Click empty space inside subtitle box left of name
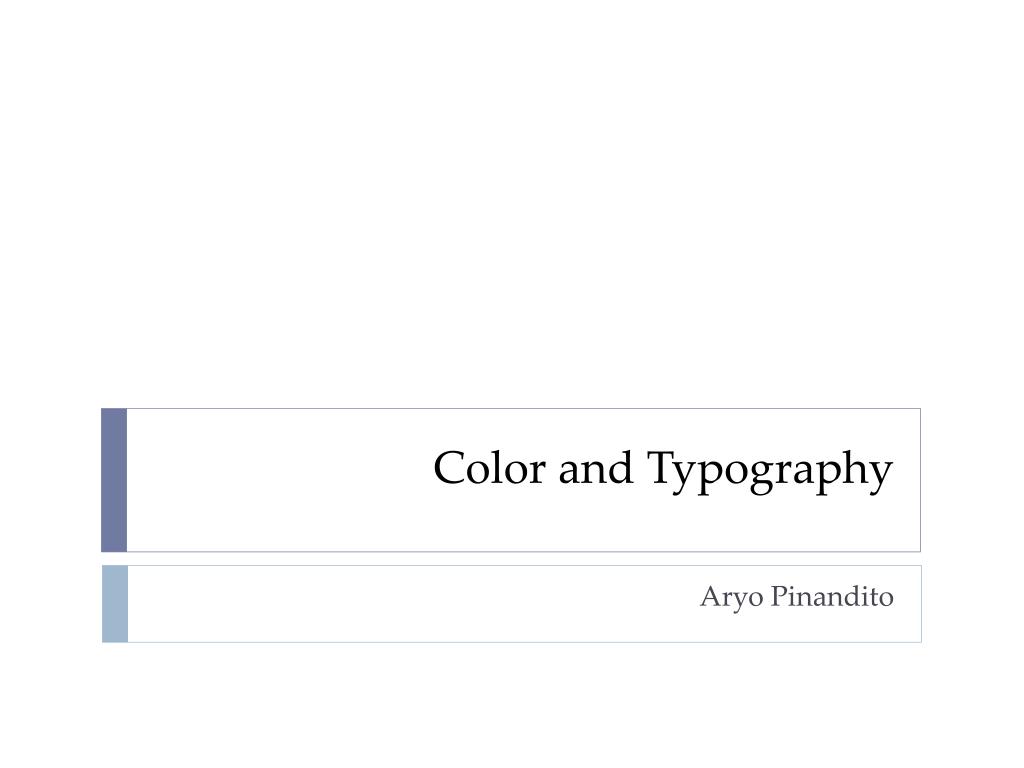 click(405, 604)
